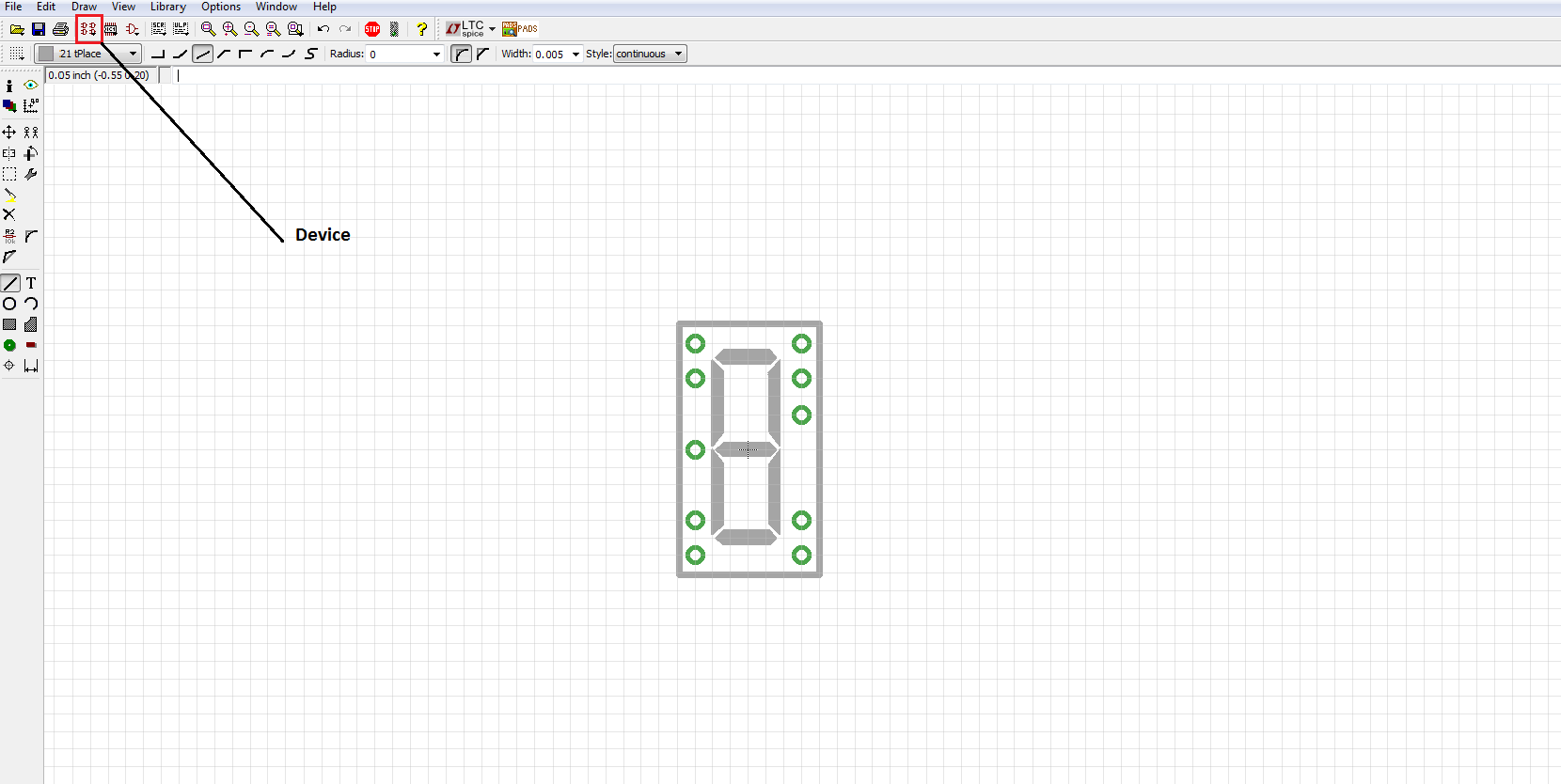Choose the S-curve freehand bend style
The height and width of the screenshot is (784, 1561).
310,54
